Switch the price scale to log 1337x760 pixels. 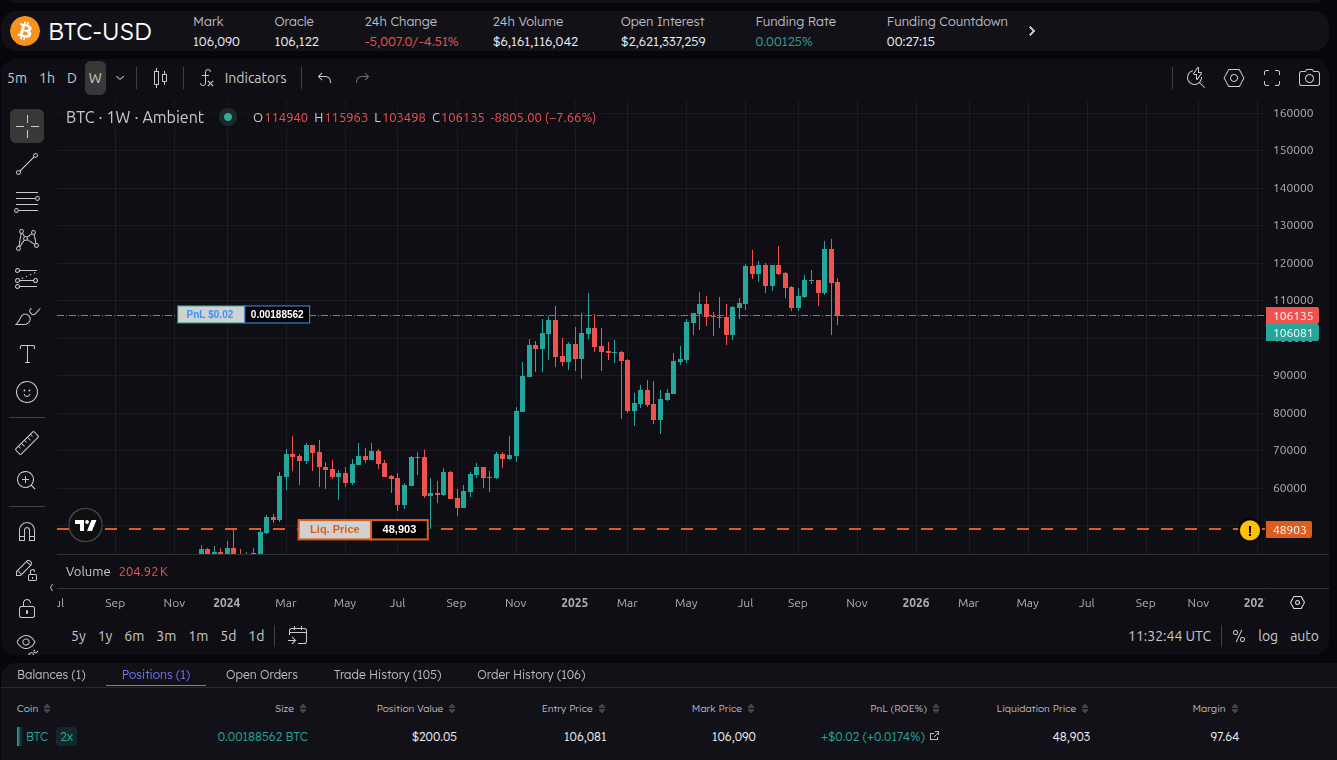1268,635
